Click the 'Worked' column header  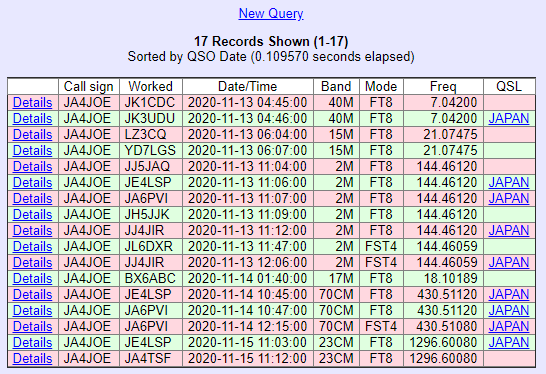click(x=150, y=86)
